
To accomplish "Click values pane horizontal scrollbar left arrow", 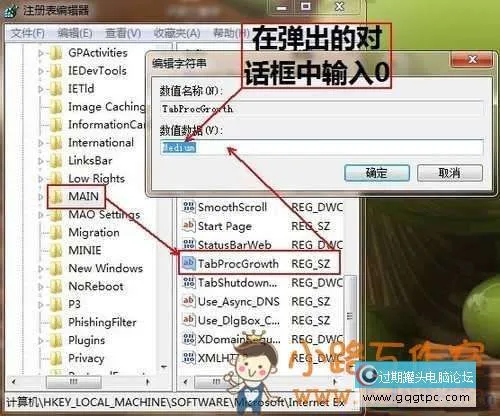I will coord(186,382).
